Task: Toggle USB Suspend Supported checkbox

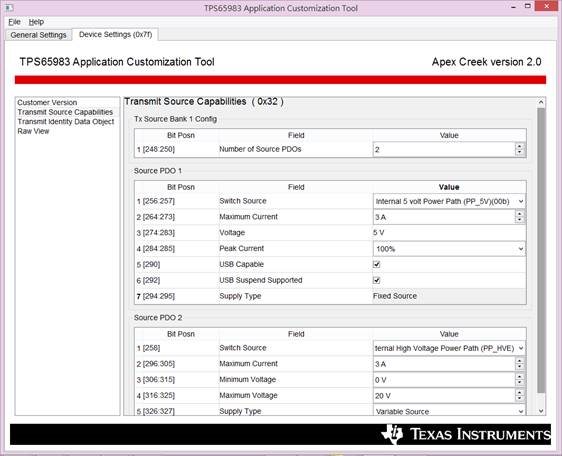Action: 376,280
